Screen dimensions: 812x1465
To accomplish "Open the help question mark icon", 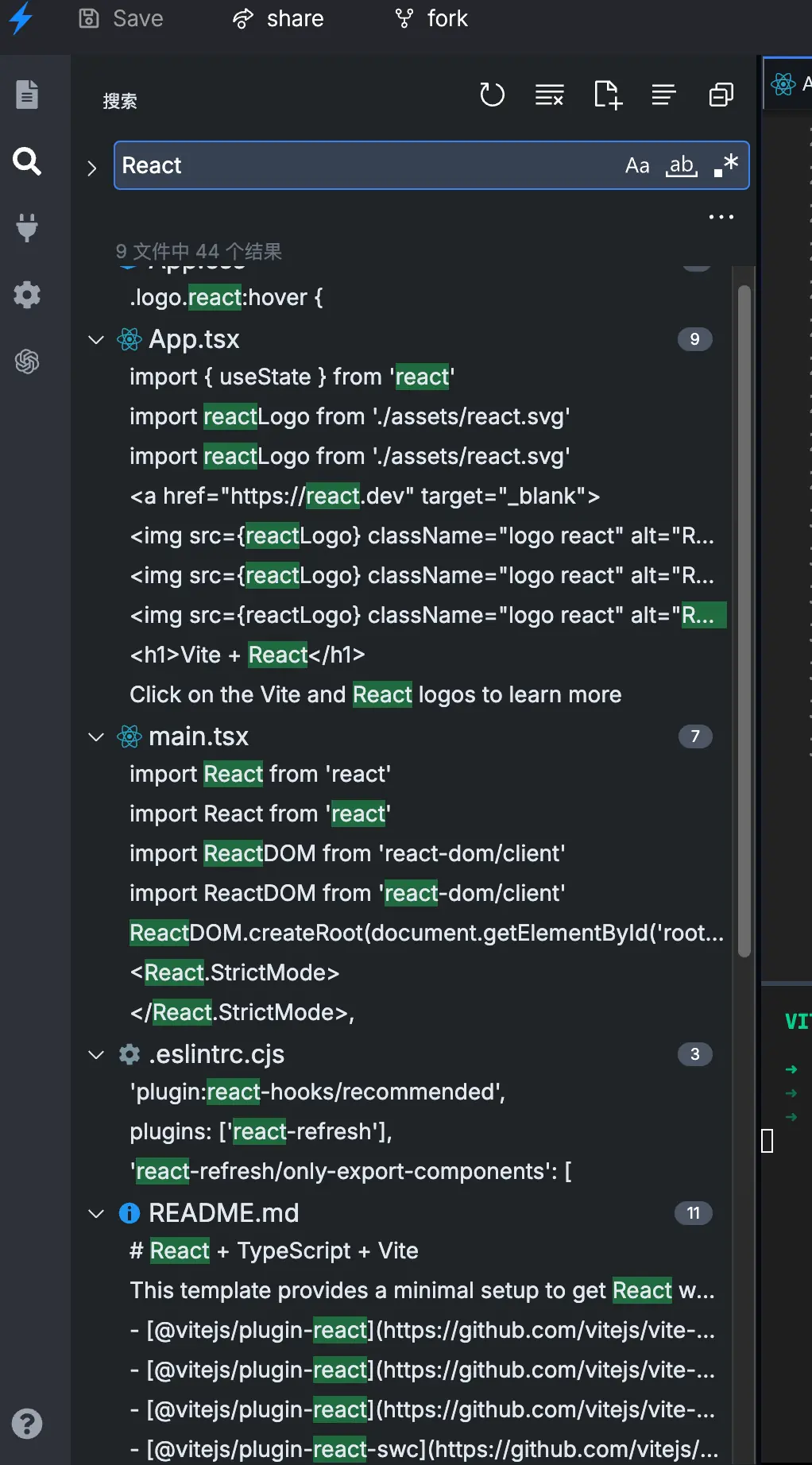I will [x=27, y=1424].
